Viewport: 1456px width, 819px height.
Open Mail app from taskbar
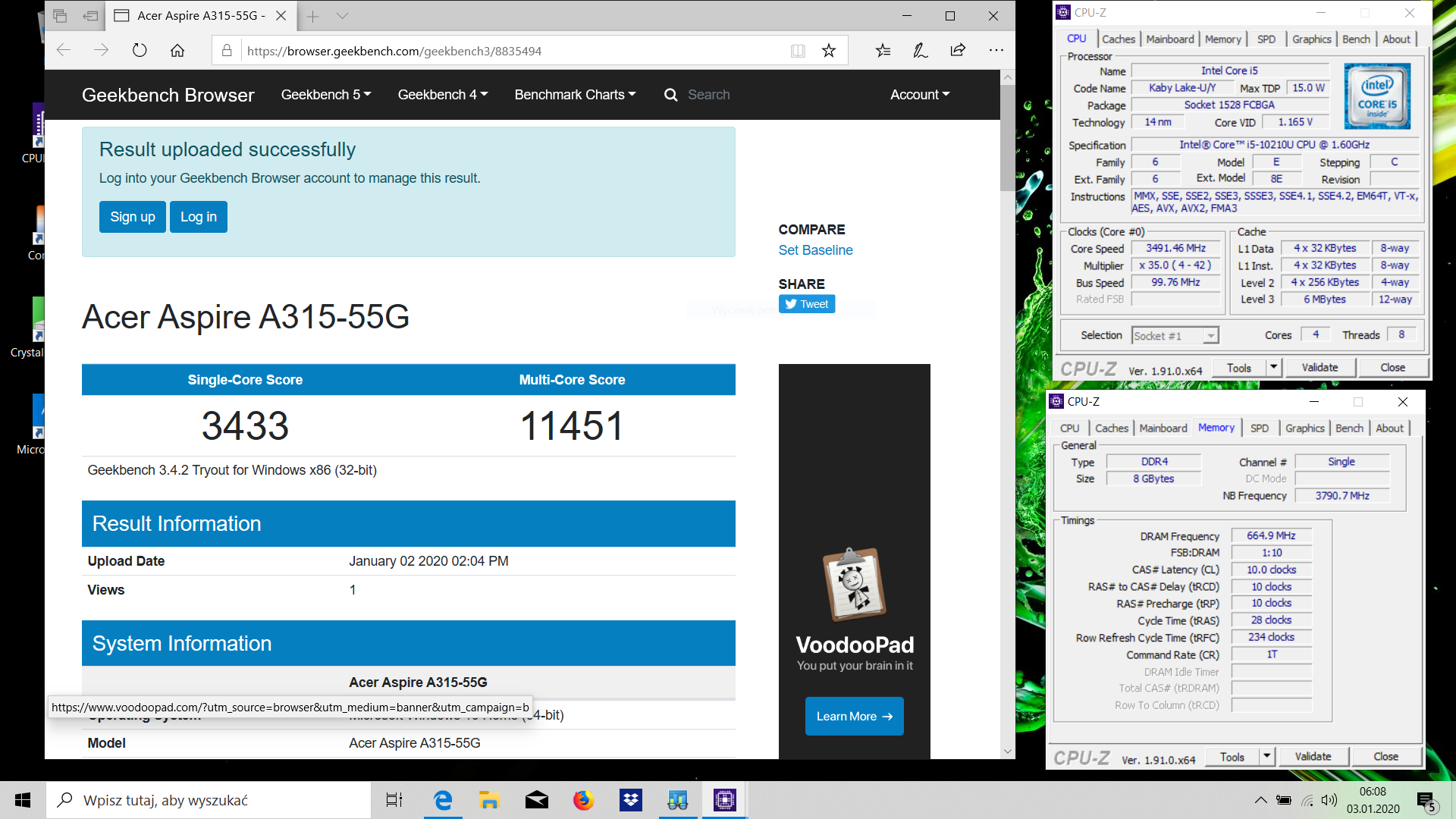[537, 800]
